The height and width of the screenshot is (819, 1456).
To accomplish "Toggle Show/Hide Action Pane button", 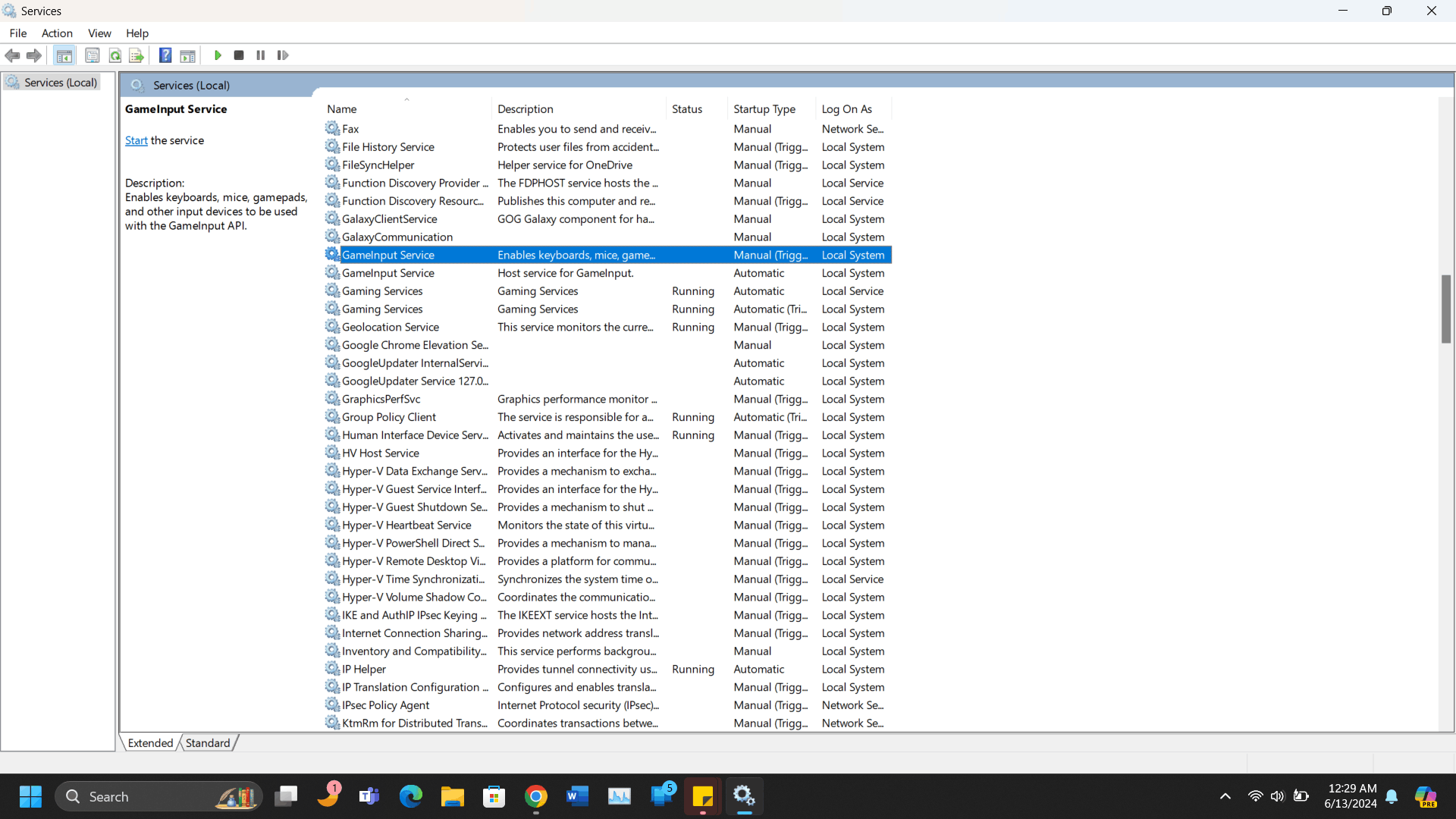I will click(187, 55).
